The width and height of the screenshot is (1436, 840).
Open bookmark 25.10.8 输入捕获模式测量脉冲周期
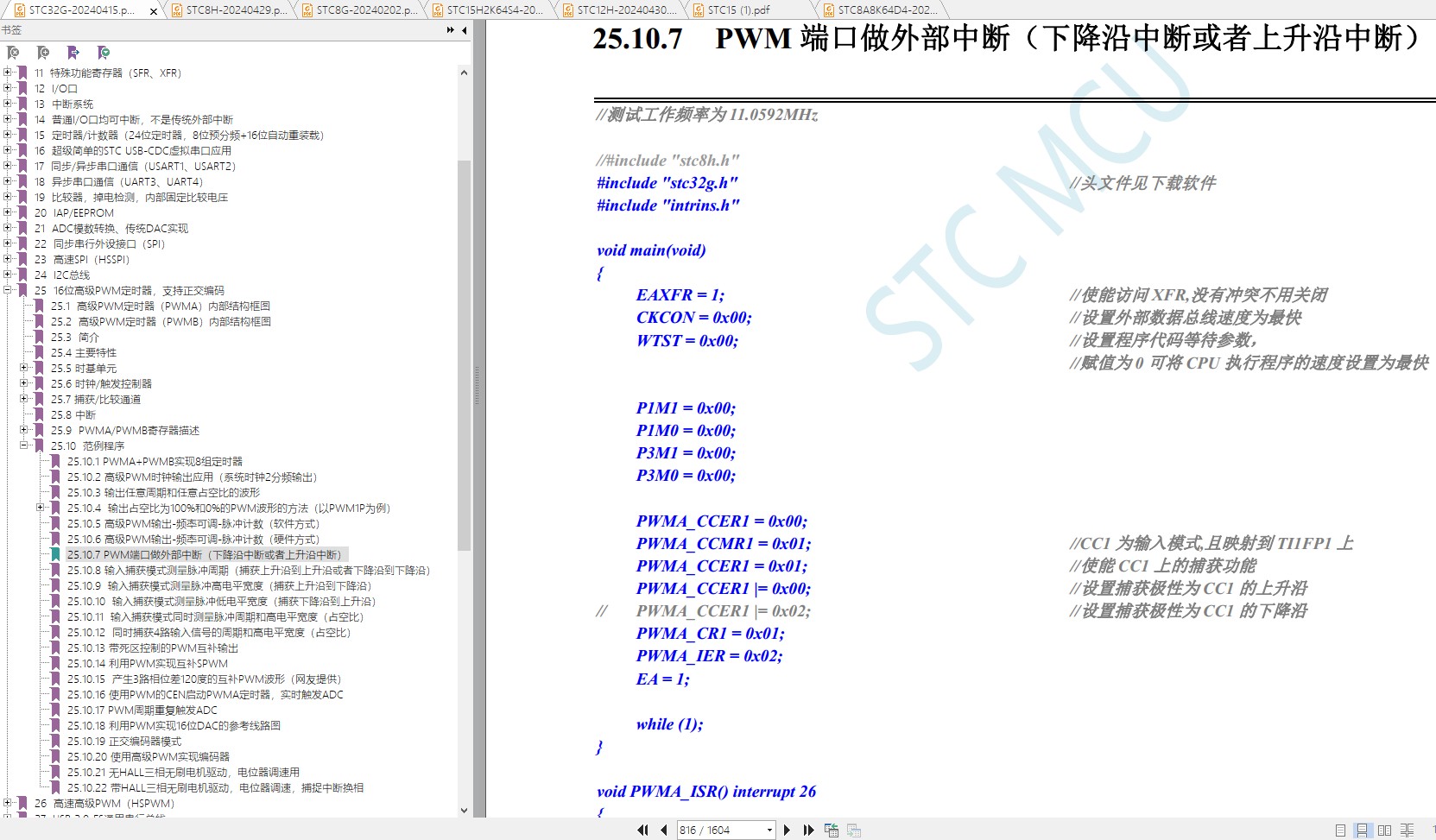[x=249, y=570]
